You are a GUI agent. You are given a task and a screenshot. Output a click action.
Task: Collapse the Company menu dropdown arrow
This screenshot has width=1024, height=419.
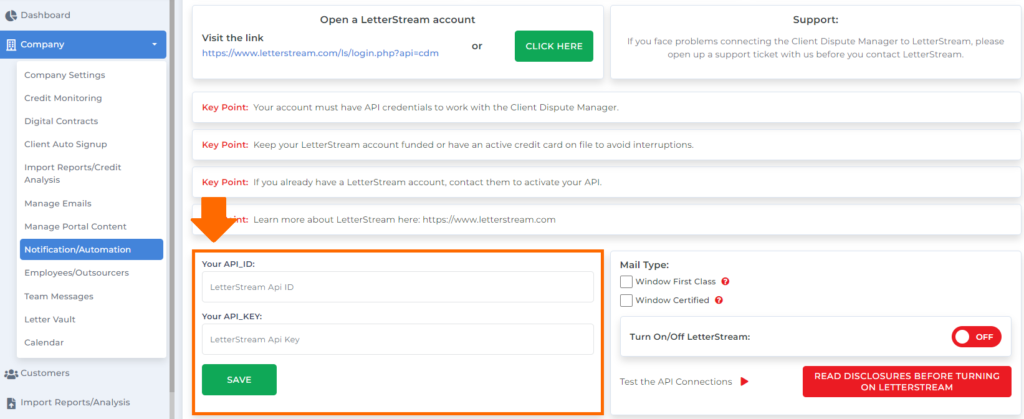pyautogui.click(x=154, y=45)
